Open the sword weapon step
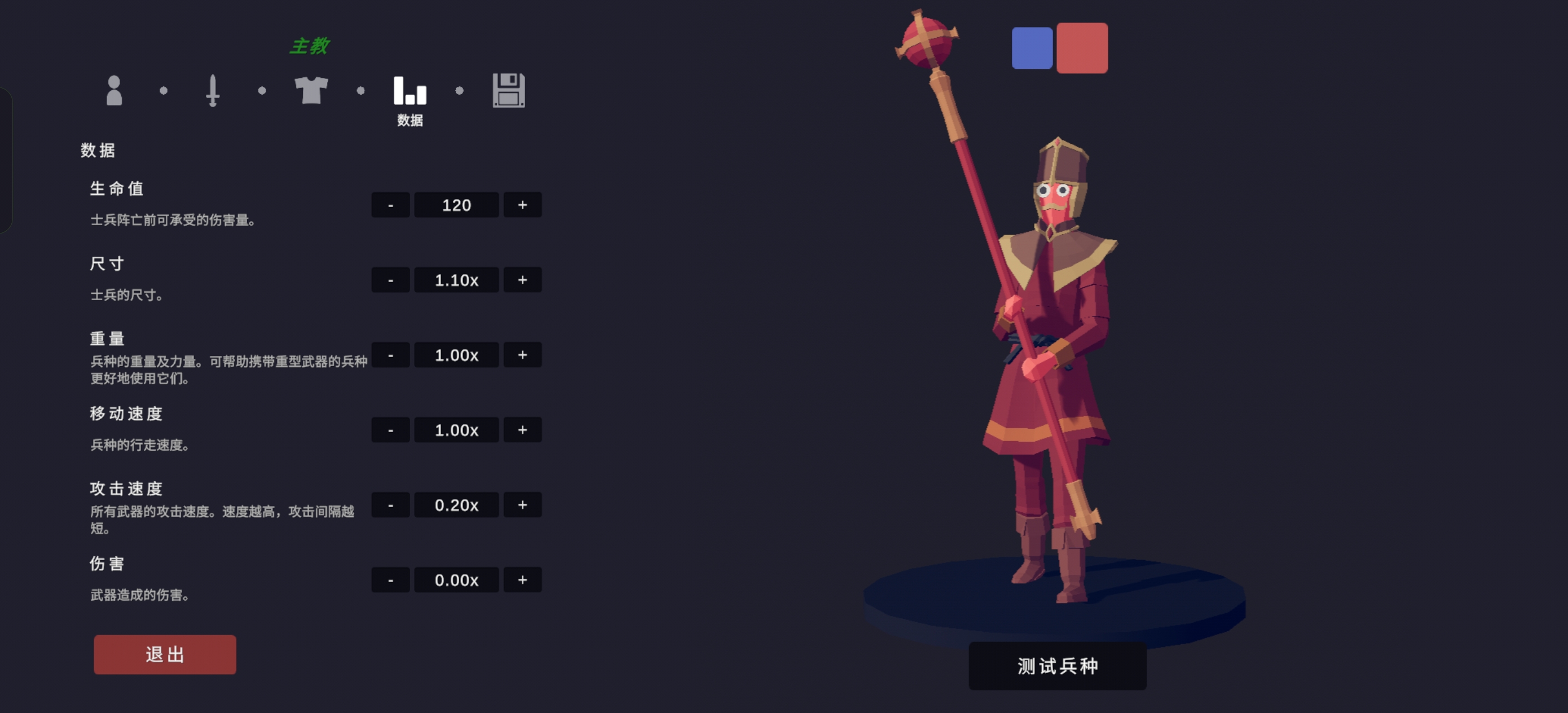 pos(213,90)
